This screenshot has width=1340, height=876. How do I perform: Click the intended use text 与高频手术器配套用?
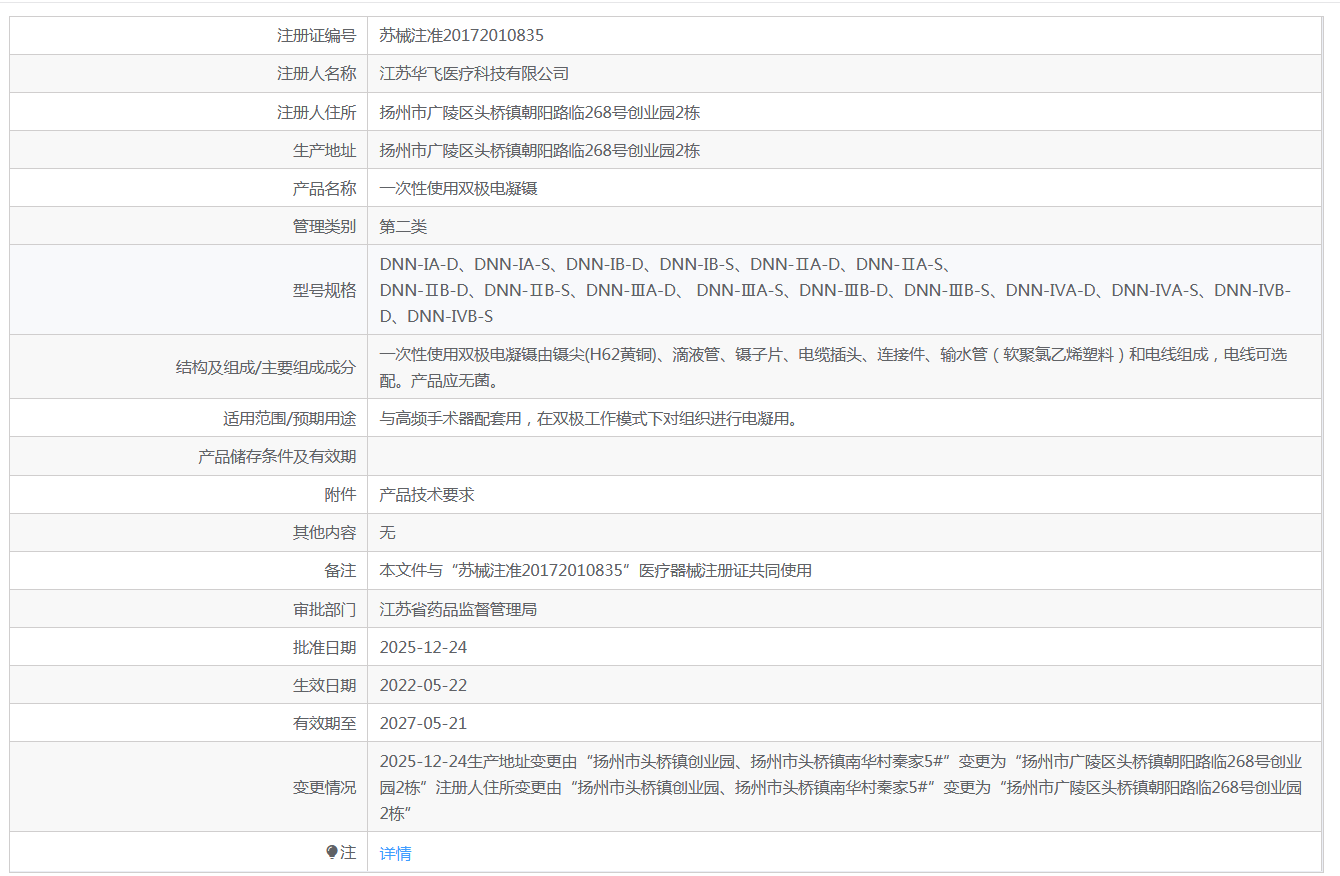591,418
